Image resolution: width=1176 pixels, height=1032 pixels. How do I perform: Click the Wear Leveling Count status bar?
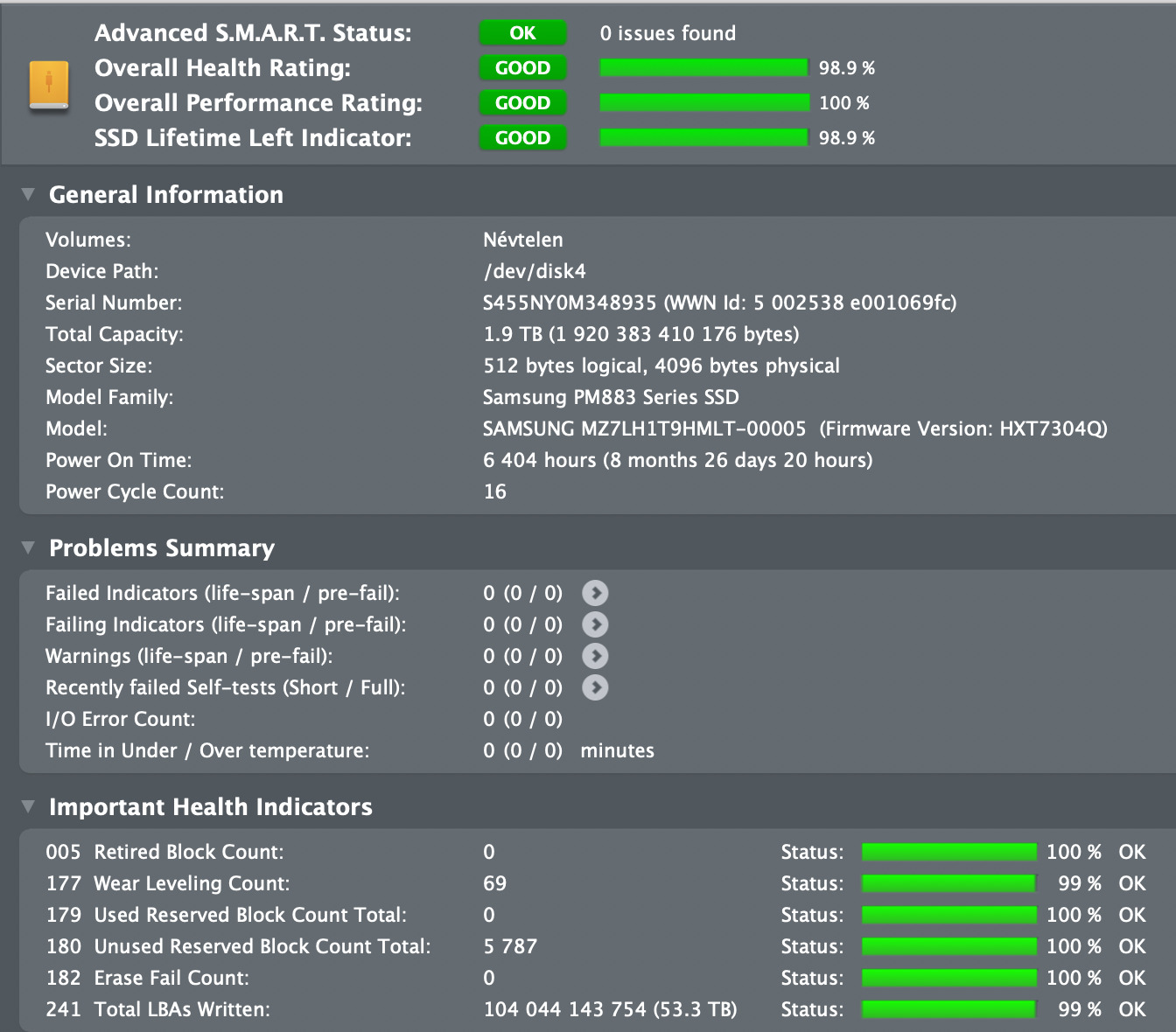(948, 883)
